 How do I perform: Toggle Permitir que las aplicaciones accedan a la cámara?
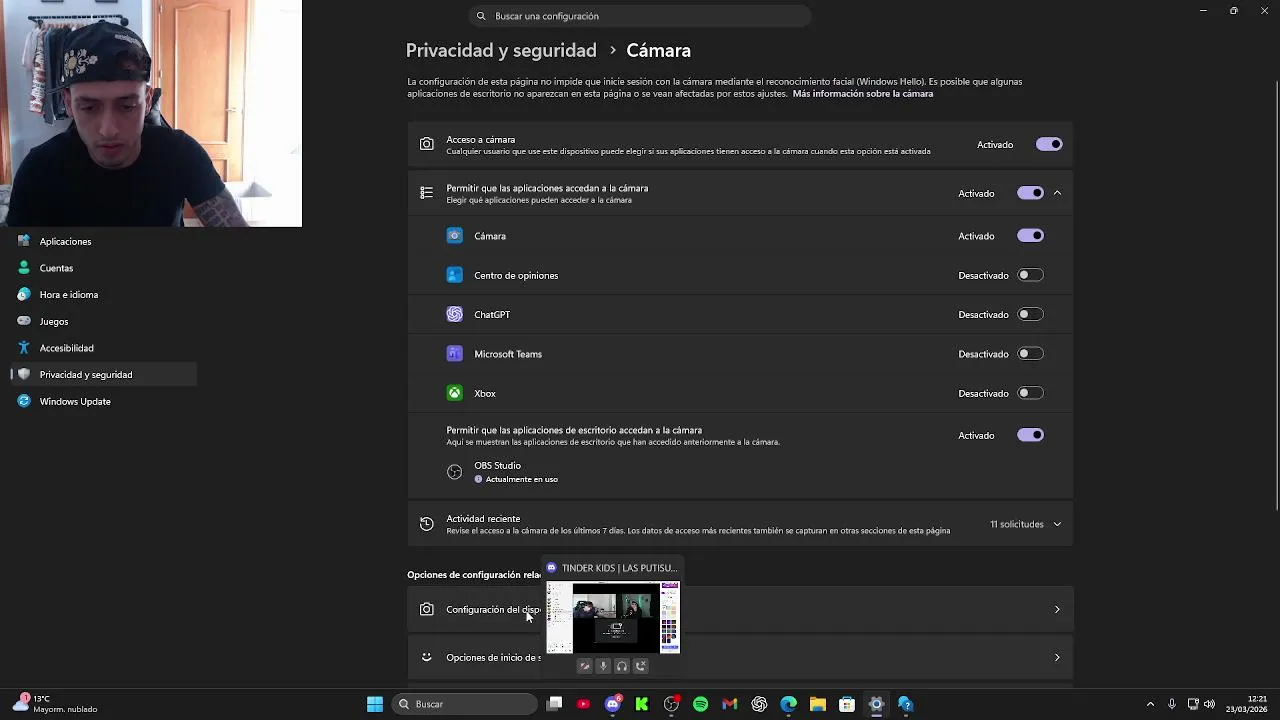tap(1030, 193)
